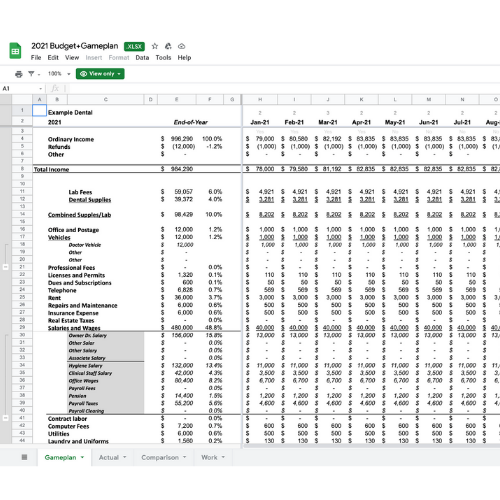Image resolution: width=500 pixels, height=500 pixels.
Task: Expand the View only dropdown button
Action: pos(100,74)
